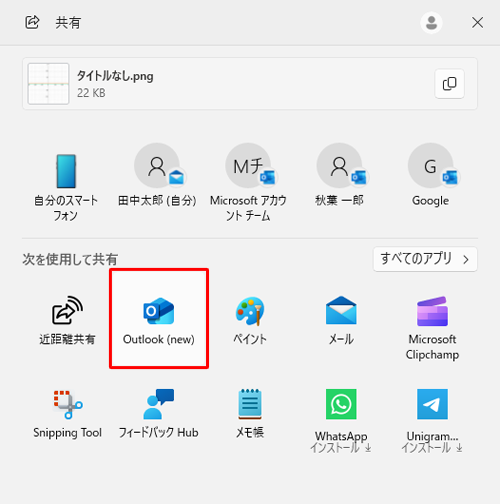The width and height of the screenshot is (500, 504).
Task: Share to 自分のスマートフォン device
Action: click(66, 187)
